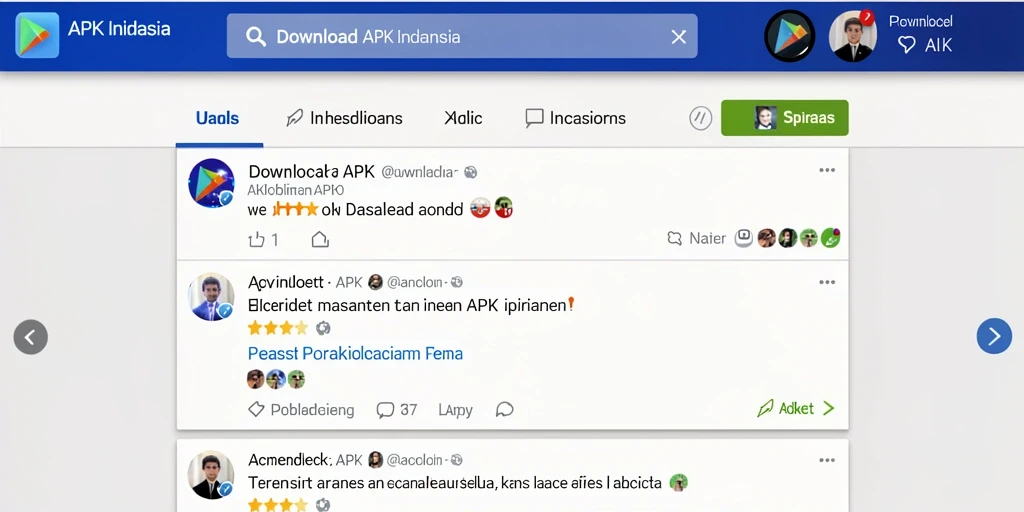
Task: Open the profile avatar with notification badge
Action: tap(852, 36)
